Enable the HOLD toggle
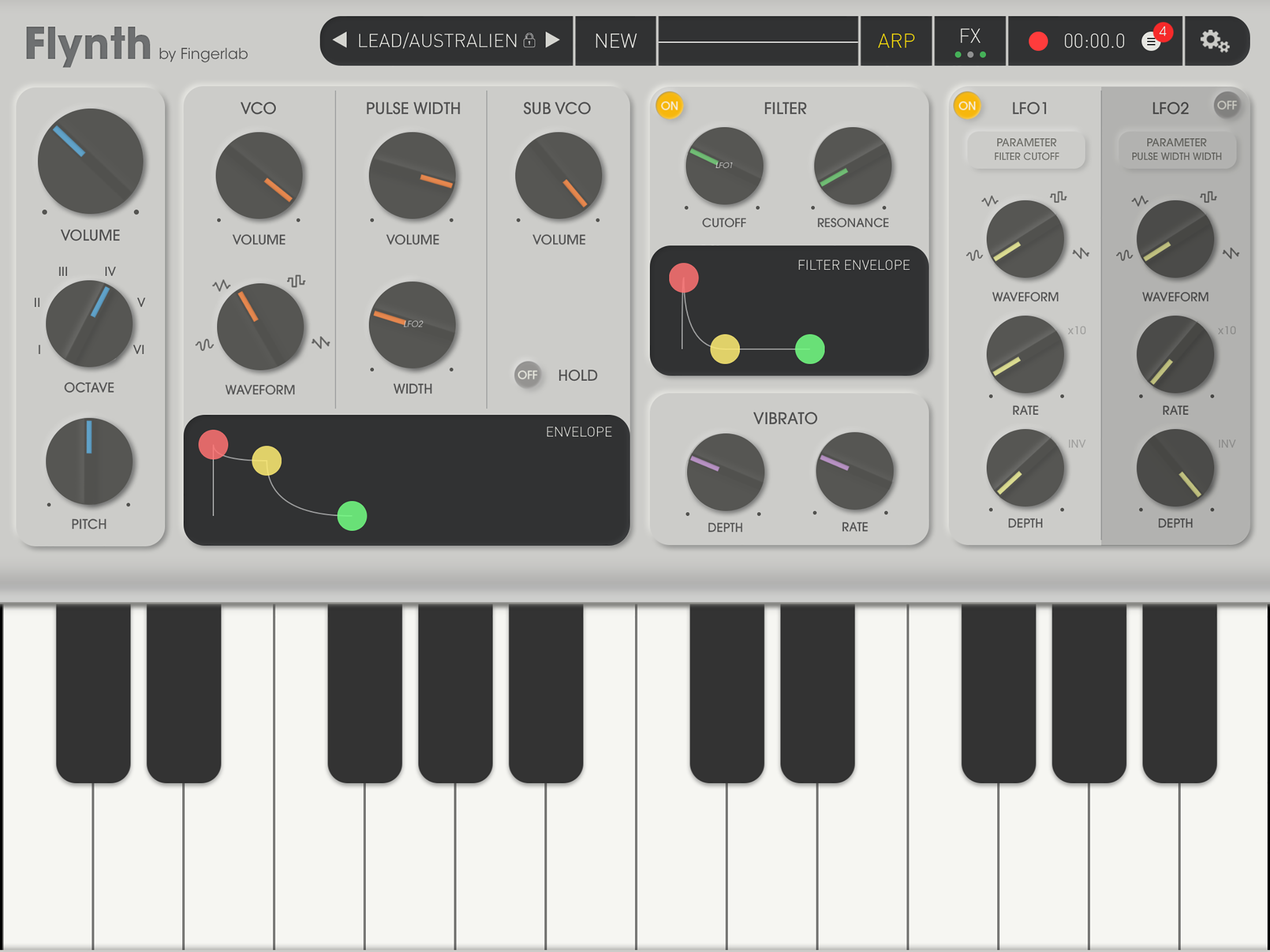The image size is (1270, 952). [528, 375]
